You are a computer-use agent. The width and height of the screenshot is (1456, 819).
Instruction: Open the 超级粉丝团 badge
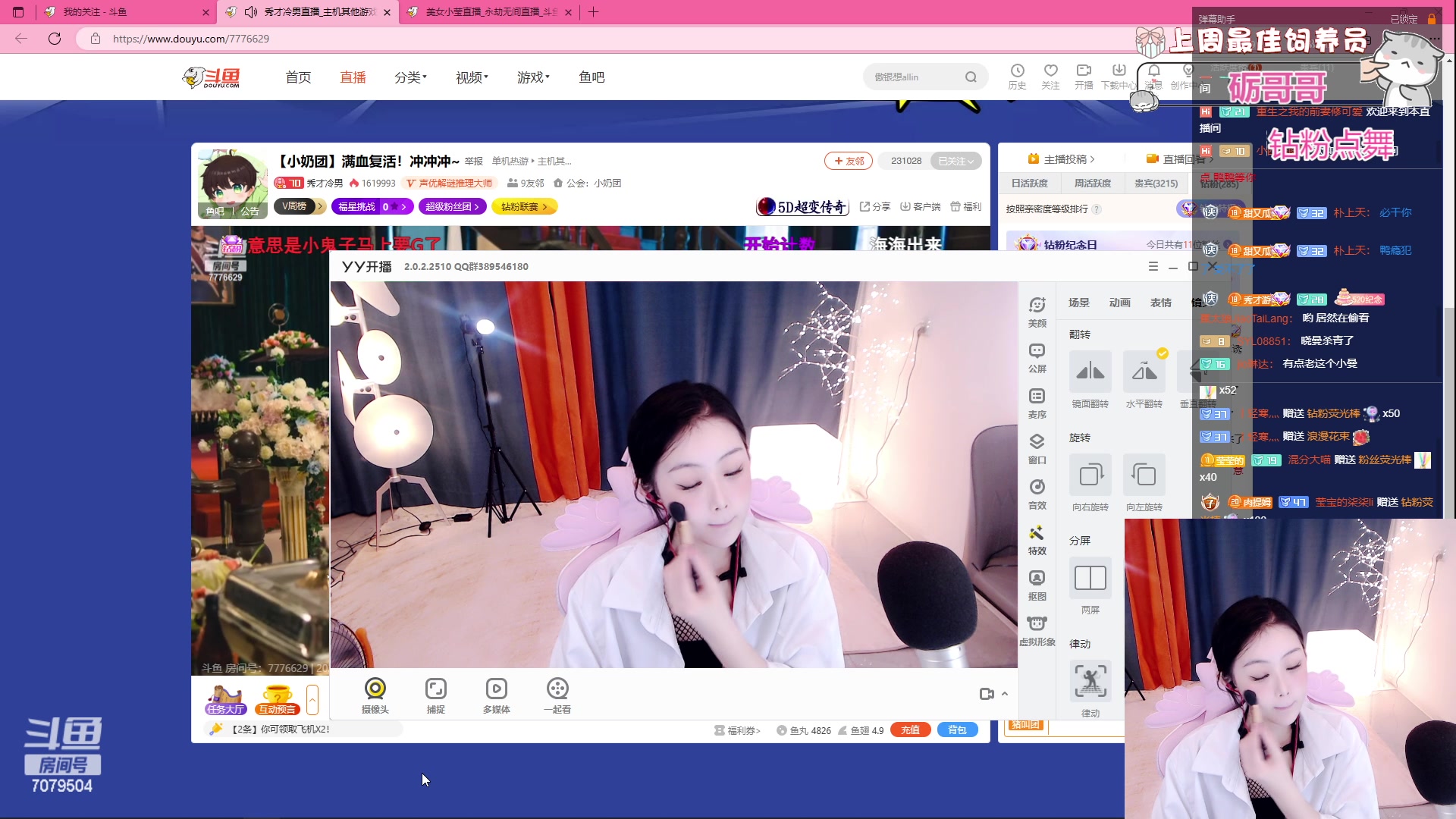(452, 206)
